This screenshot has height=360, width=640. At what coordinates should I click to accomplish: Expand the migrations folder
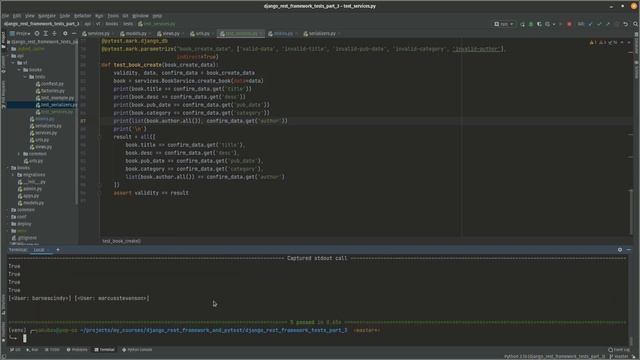tap(13, 175)
